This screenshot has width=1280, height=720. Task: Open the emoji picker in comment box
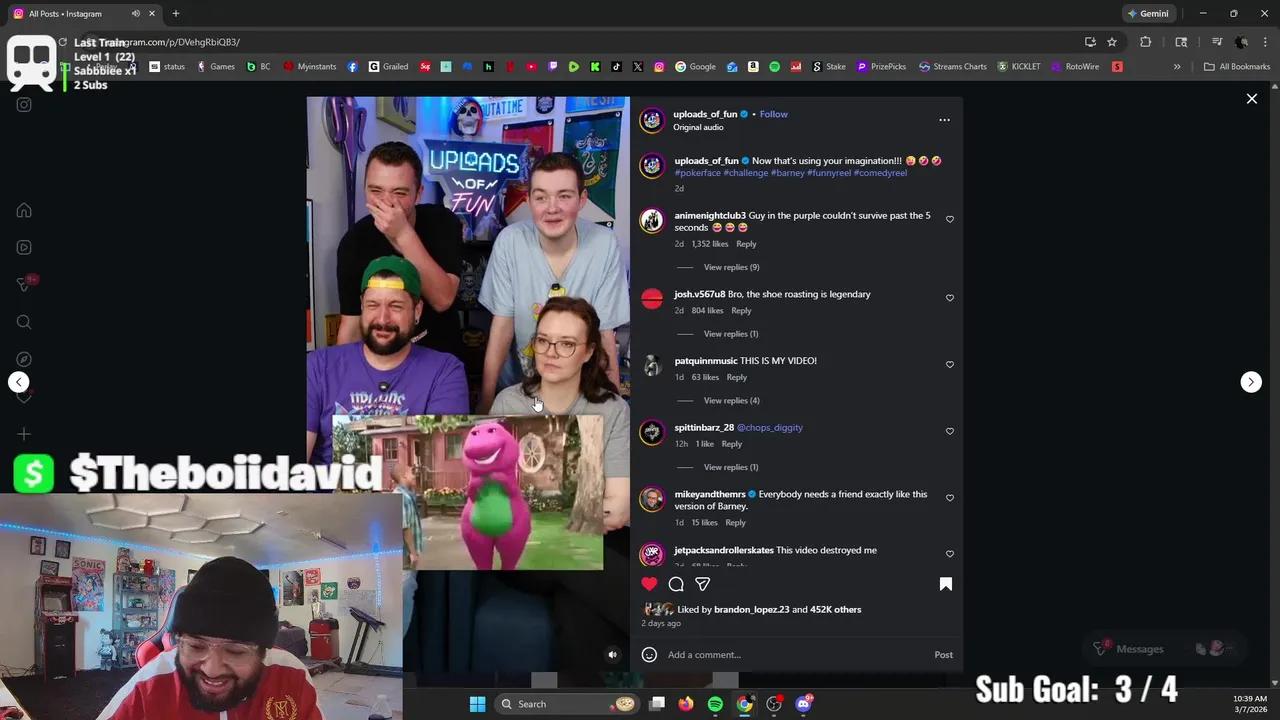pyautogui.click(x=649, y=655)
